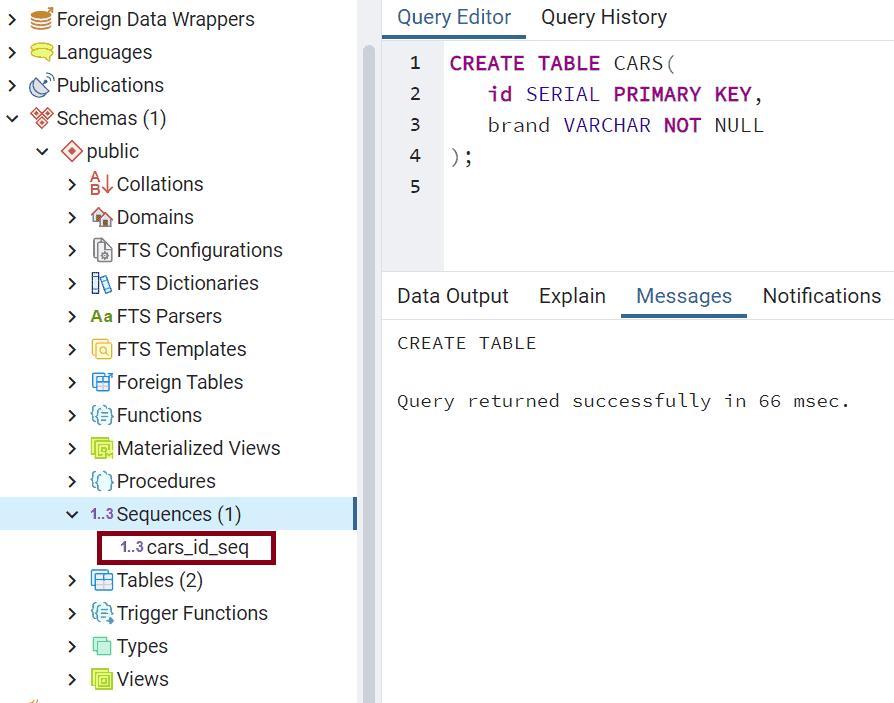Select the cars_id_seq sequence
The width and height of the screenshot is (894, 703).
click(196, 547)
